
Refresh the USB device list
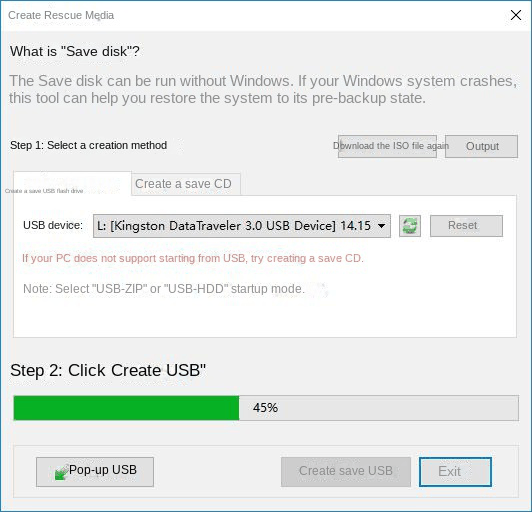410,226
